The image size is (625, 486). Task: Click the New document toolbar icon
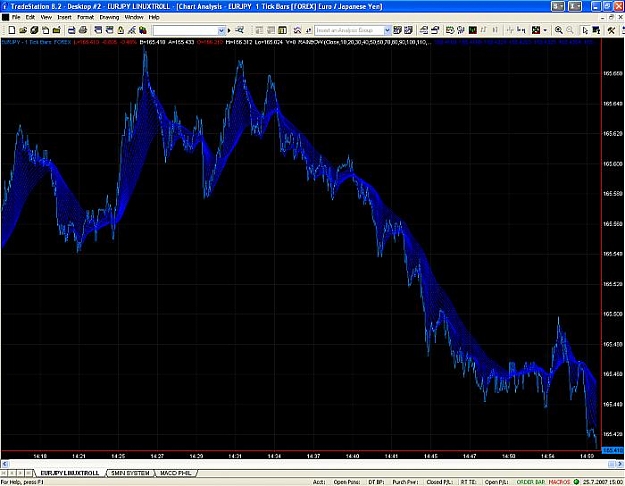coord(12,30)
